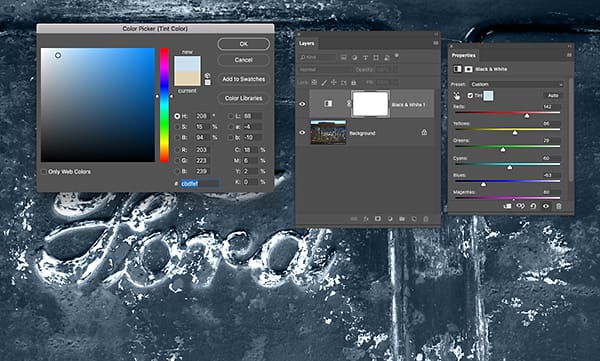600x361 pixels.
Task: Open the Properties panel flyout menu
Action: click(x=569, y=55)
